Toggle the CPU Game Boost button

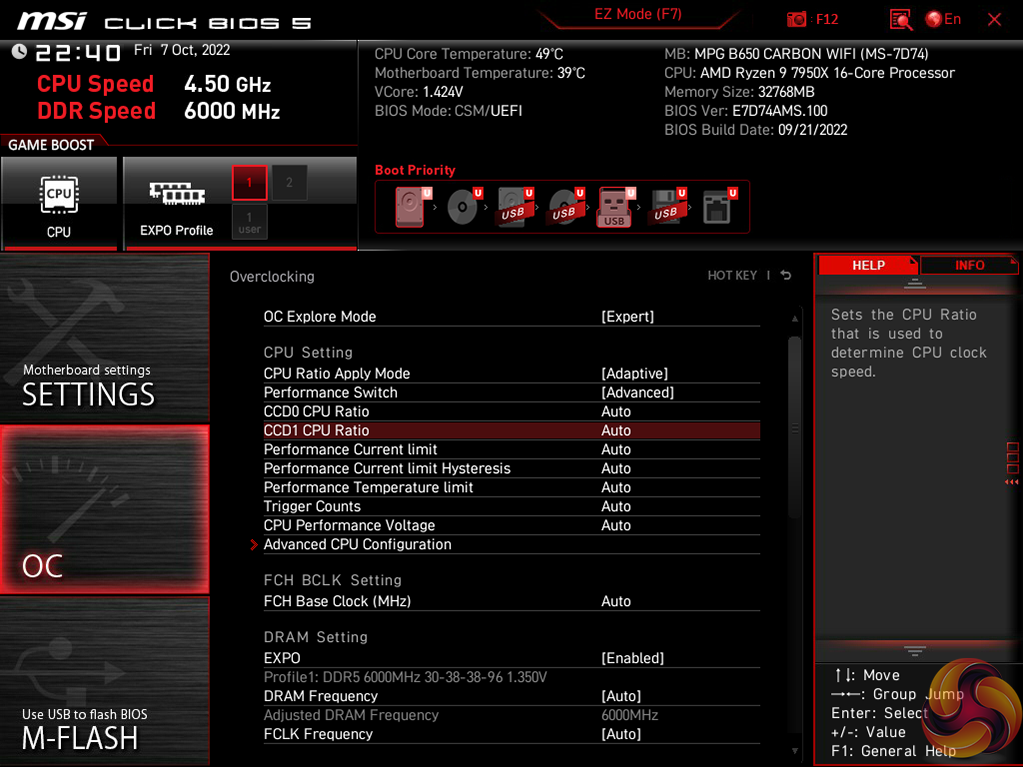click(59, 203)
